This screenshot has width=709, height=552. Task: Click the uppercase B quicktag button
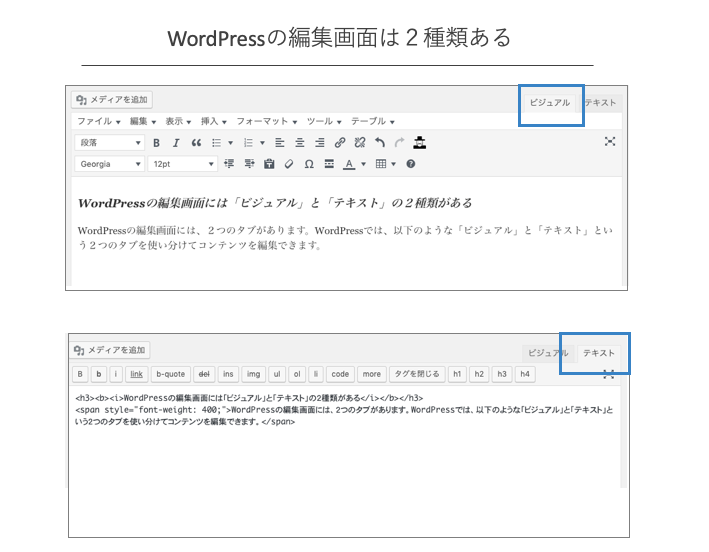click(x=80, y=374)
